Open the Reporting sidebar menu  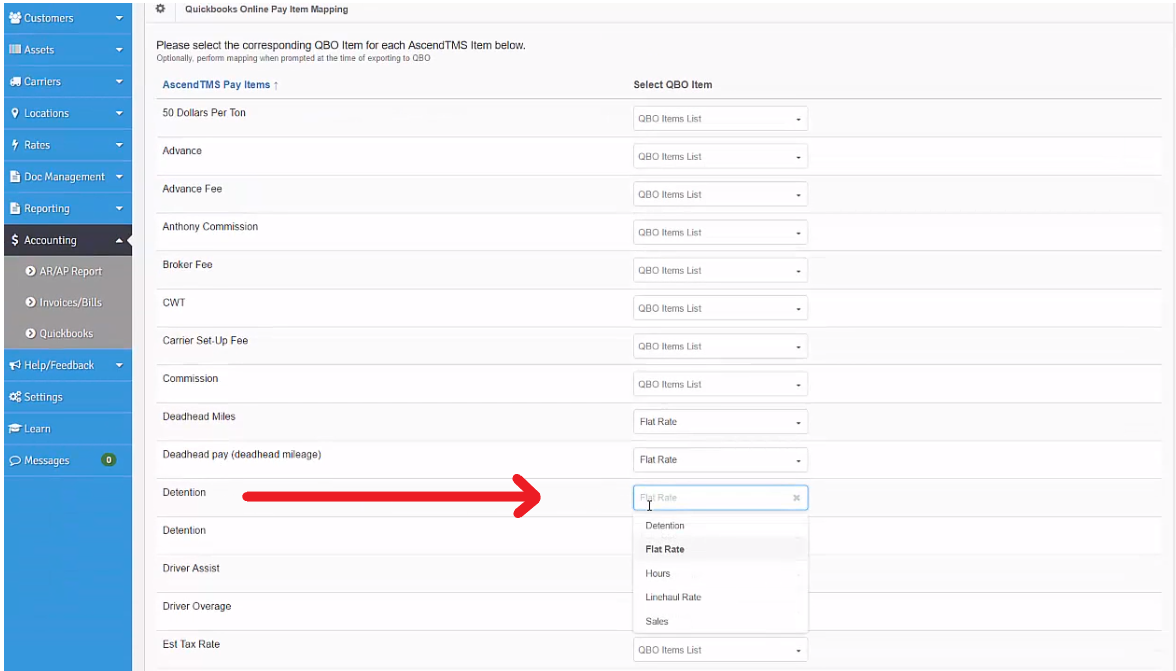tap(68, 208)
